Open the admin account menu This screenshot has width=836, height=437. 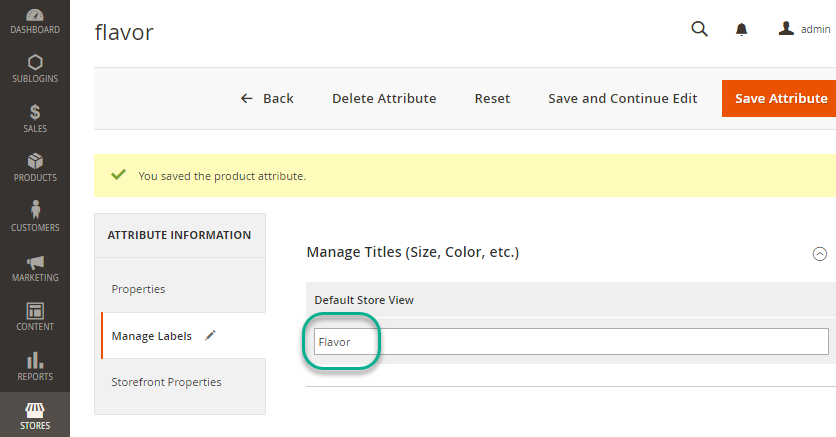point(804,30)
